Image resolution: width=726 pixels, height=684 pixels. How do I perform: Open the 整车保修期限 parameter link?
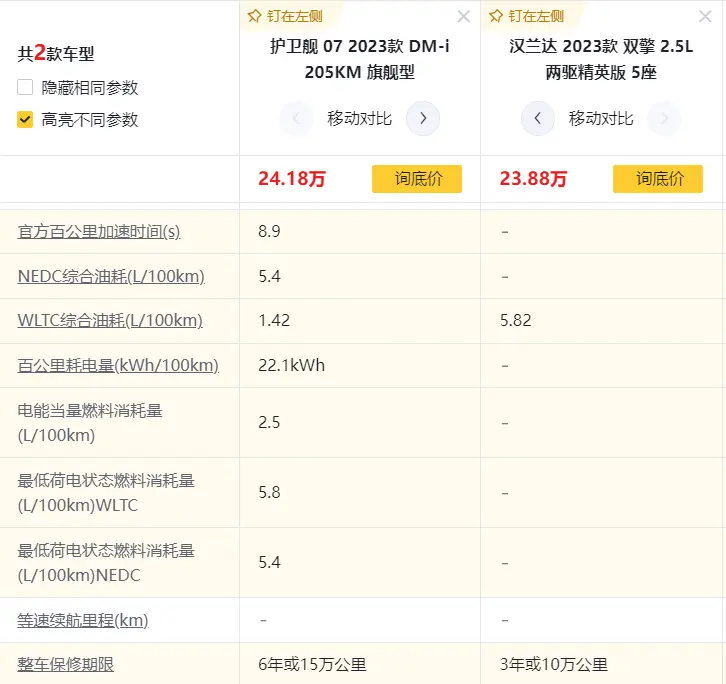coord(65,665)
